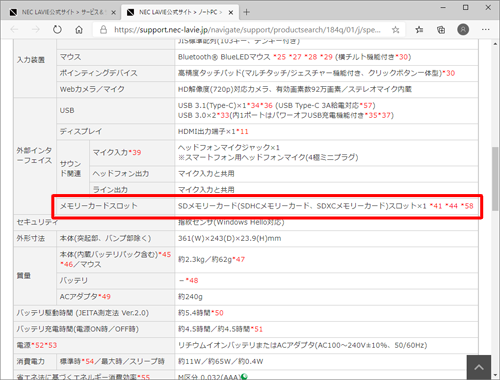The height and width of the screenshot is (380, 500).
Task: Switch to the NEC LAVIE サービス tab
Action: pos(62,12)
